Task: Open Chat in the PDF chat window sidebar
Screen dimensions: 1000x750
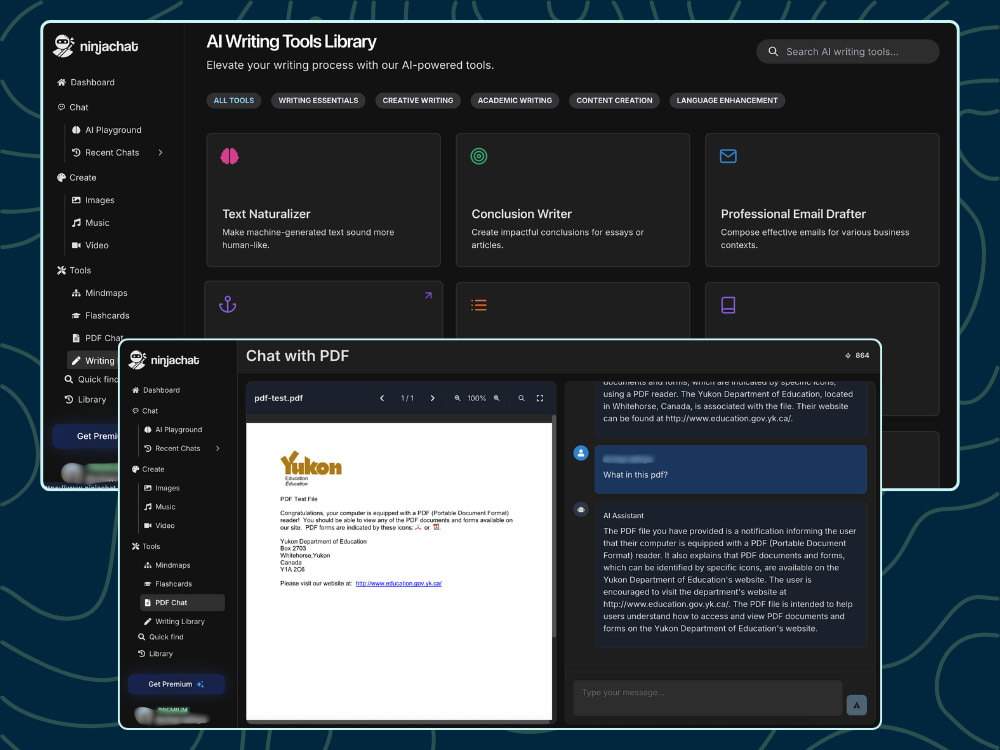Action: [x=145, y=411]
